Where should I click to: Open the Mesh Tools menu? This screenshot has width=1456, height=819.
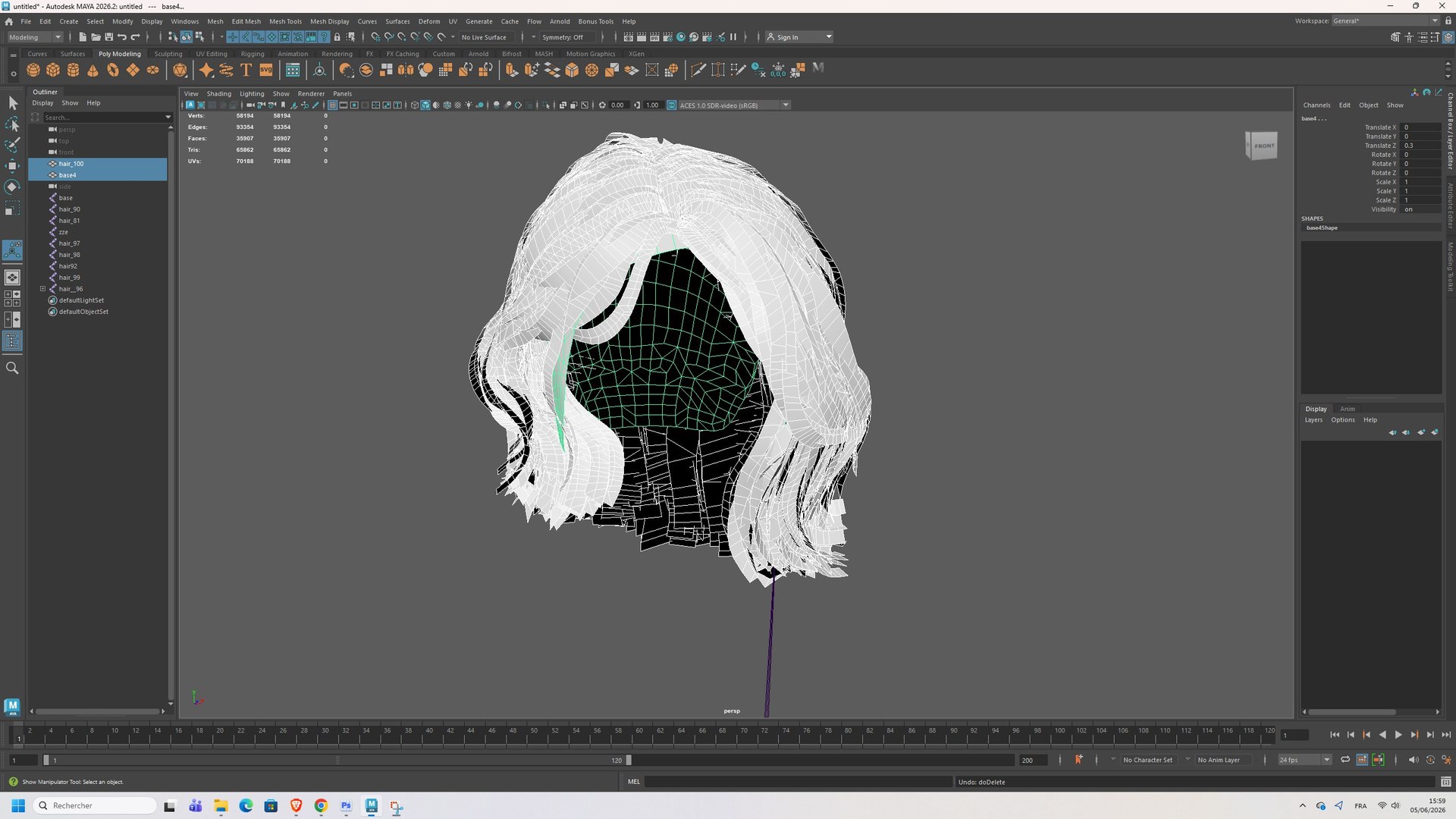point(285,21)
